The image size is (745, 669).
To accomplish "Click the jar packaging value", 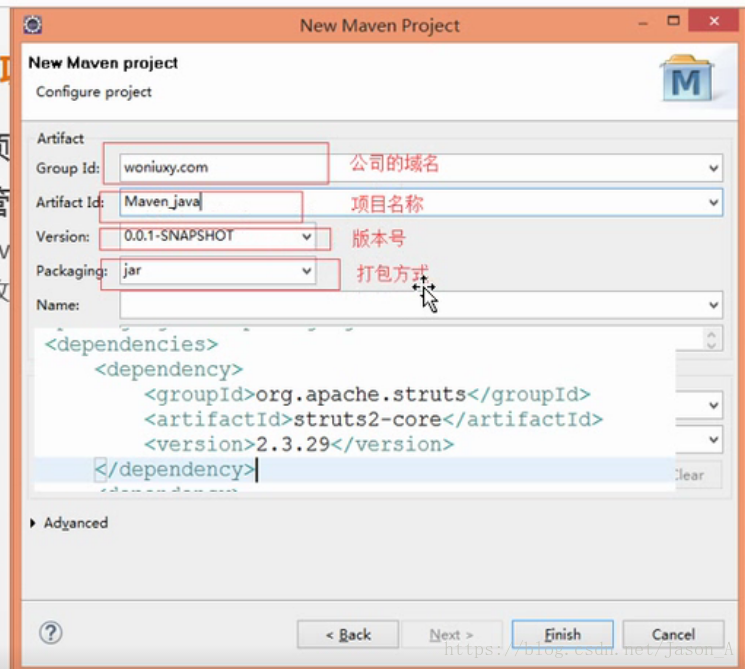I will pyautogui.click(x=132, y=270).
